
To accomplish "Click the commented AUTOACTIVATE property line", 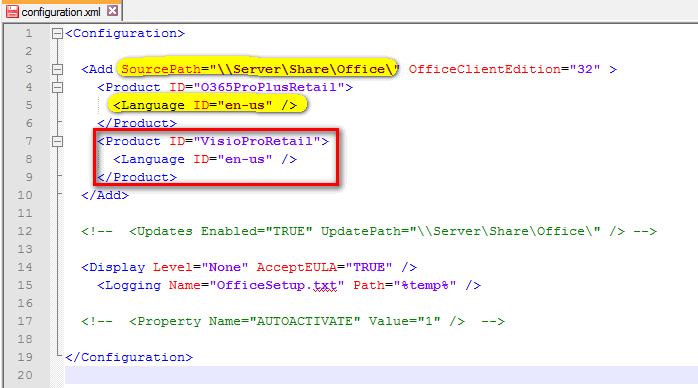I will (293, 321).
